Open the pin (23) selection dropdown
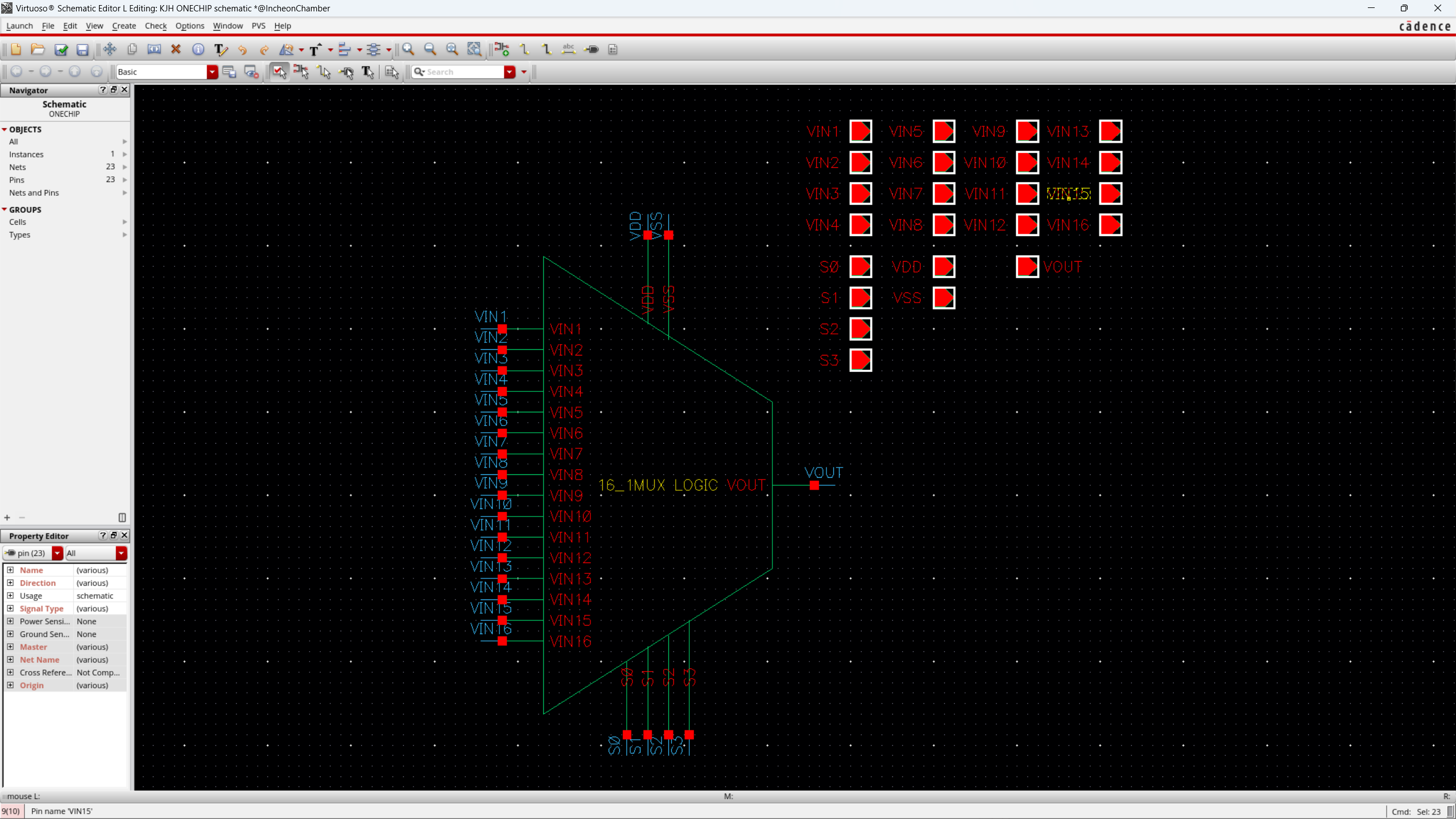Image resolution: width=1456 pixels, height=819 pixels. pos(57,553)
